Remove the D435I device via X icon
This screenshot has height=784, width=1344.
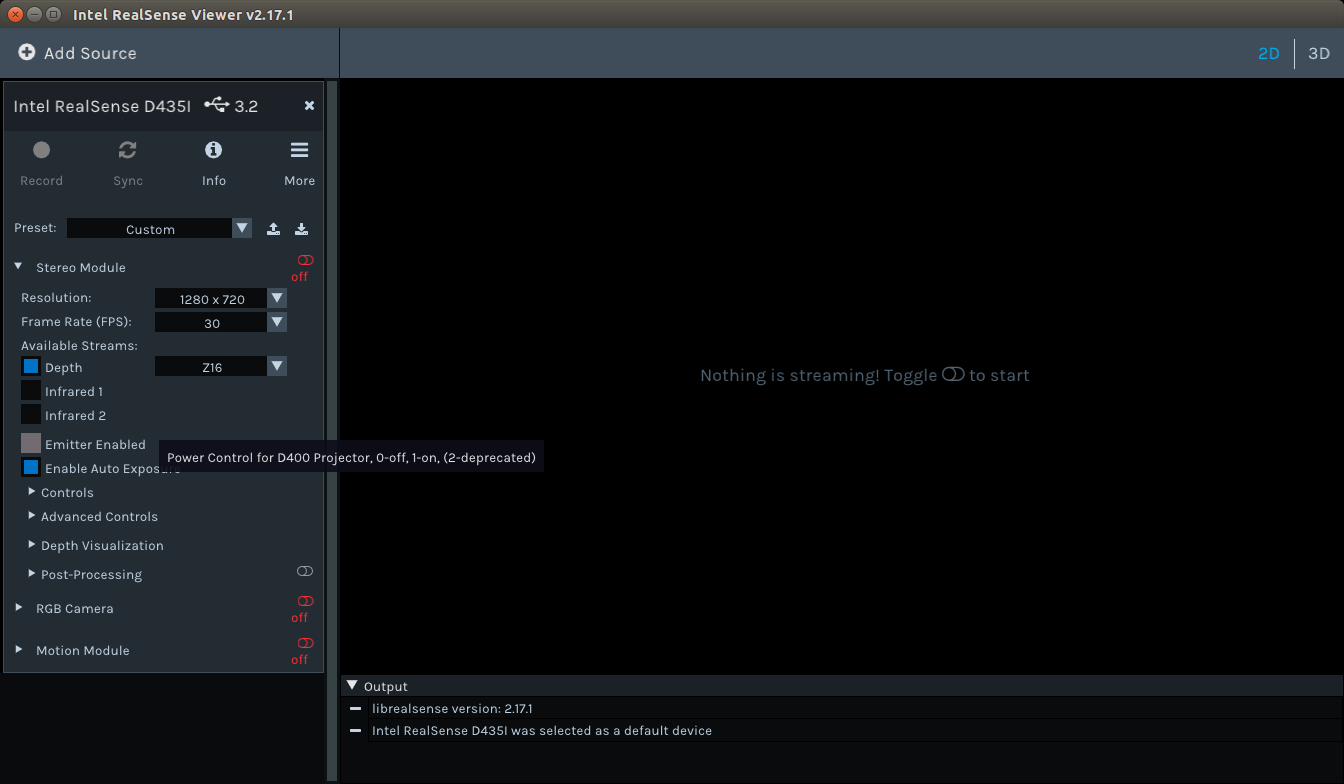click(309, 105)
